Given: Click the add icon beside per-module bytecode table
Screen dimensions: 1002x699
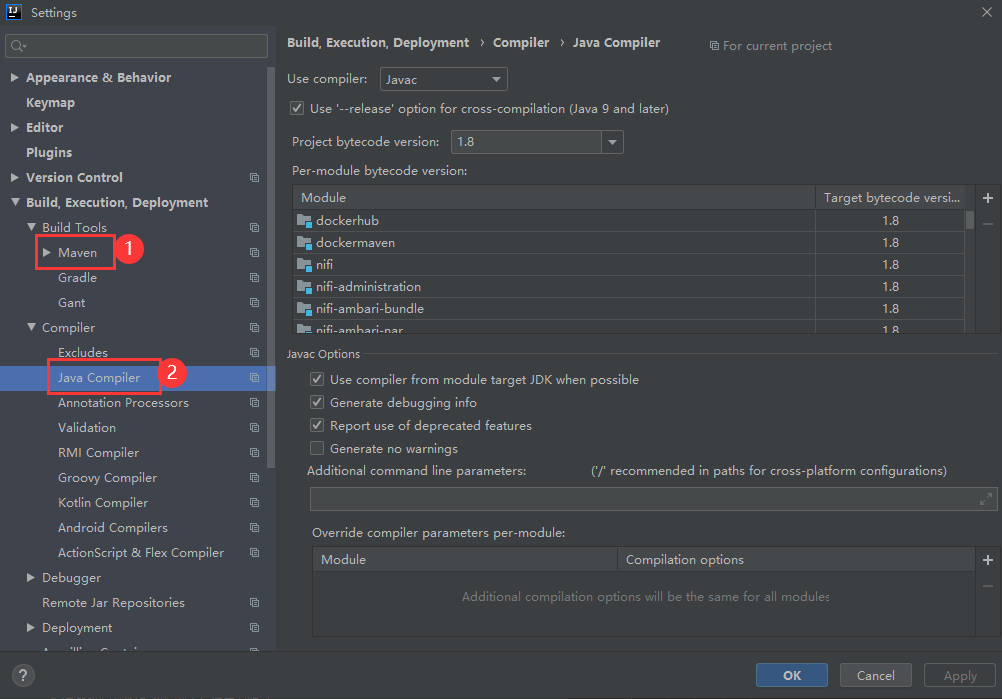Looking at the screenshot, I should click(988, 198).
